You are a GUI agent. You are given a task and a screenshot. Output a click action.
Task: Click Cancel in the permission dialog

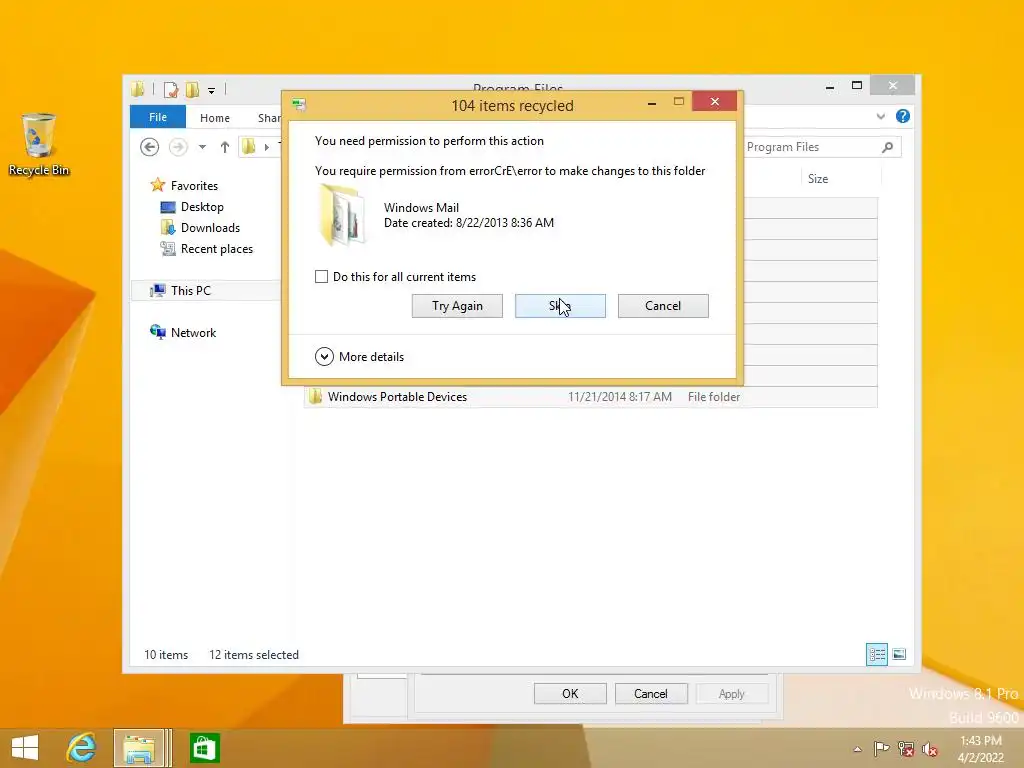coord(663,306)
